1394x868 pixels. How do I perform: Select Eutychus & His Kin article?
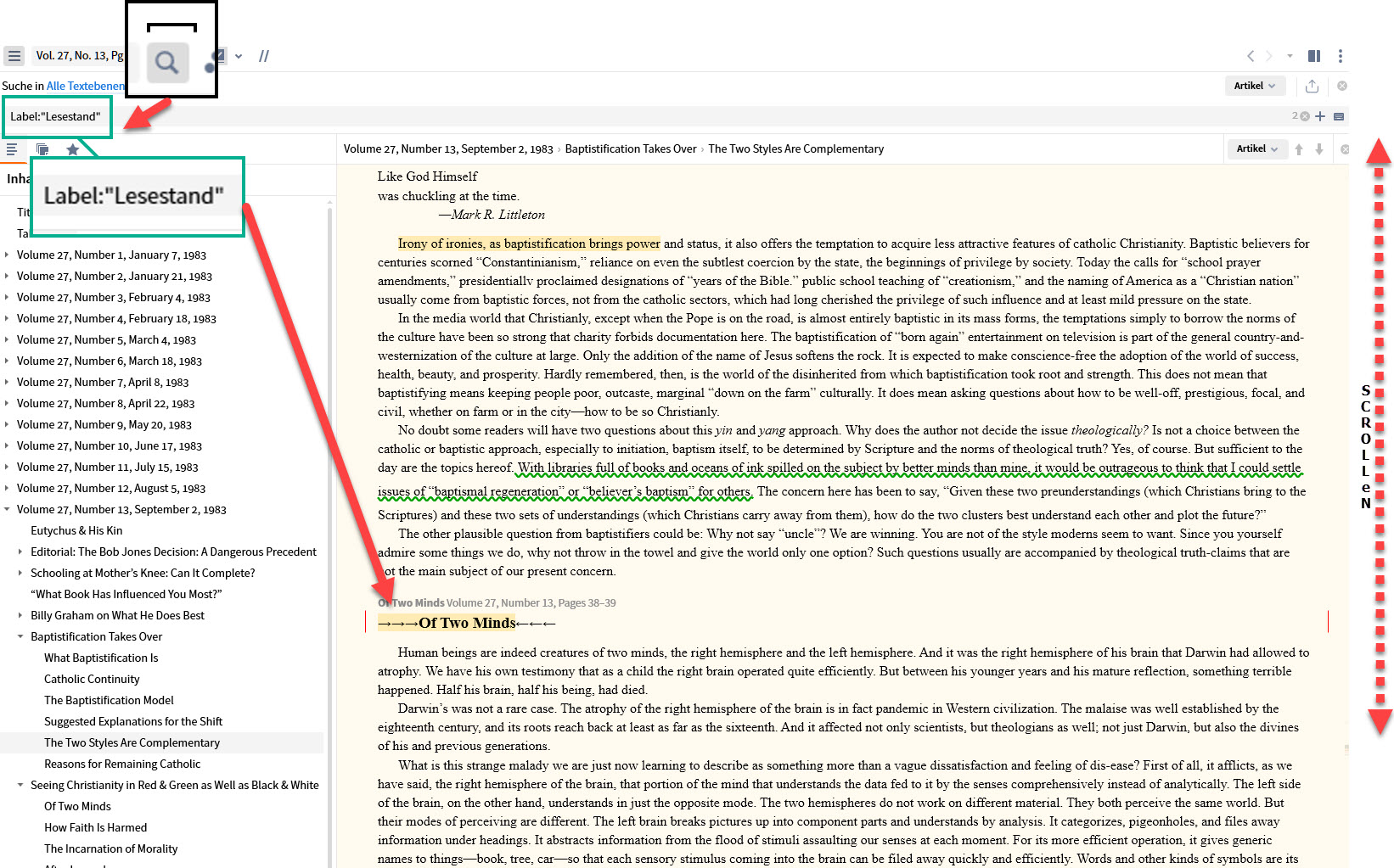click(76, 530)
